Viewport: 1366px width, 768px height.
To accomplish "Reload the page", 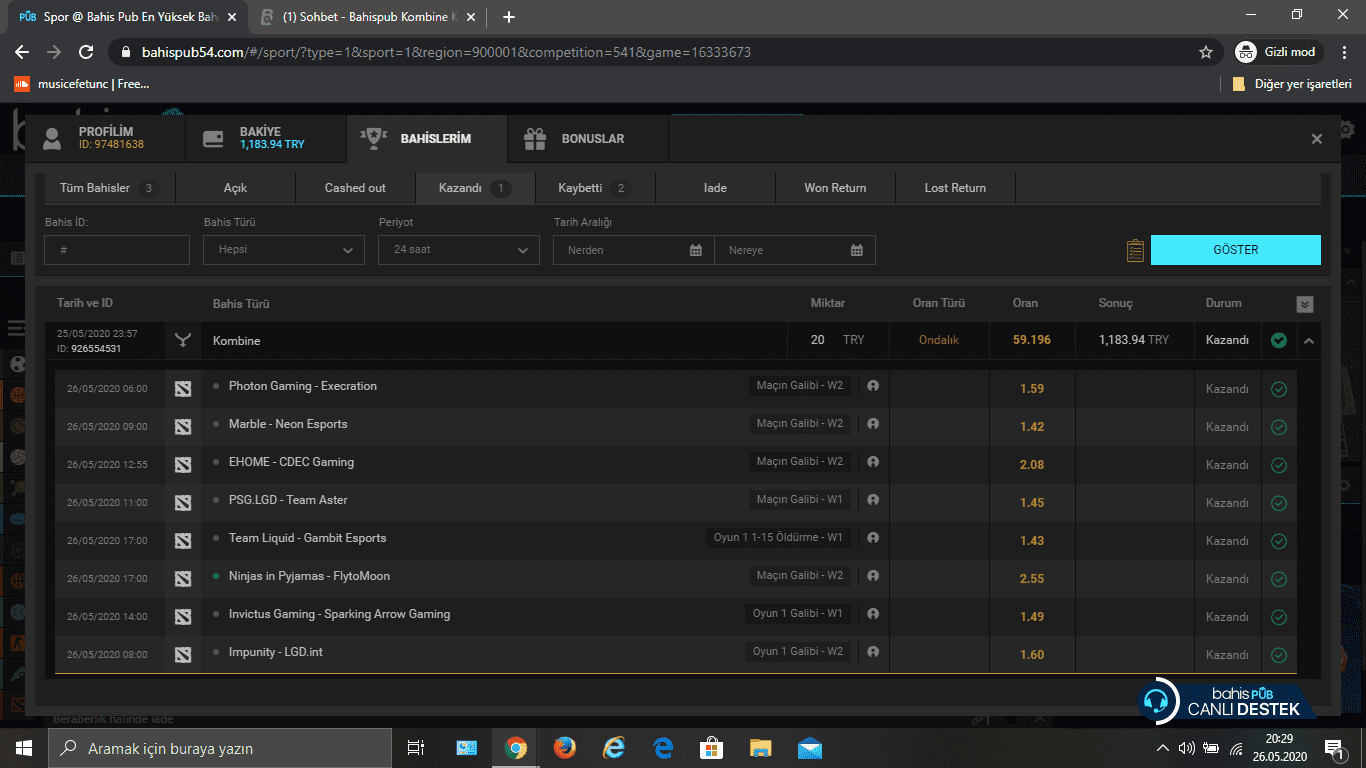I will pyautogui.click(x=86, y=52).
